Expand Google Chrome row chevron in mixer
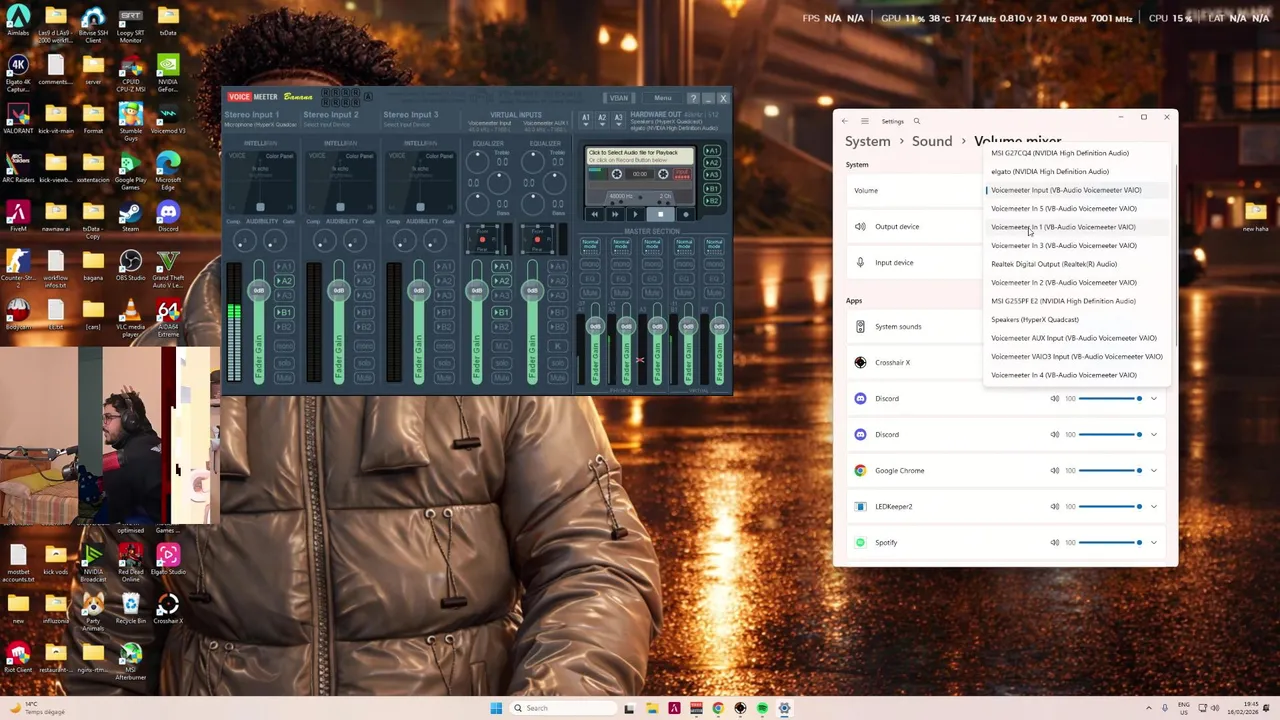The image size is (1280, 720). (1153, 470)
